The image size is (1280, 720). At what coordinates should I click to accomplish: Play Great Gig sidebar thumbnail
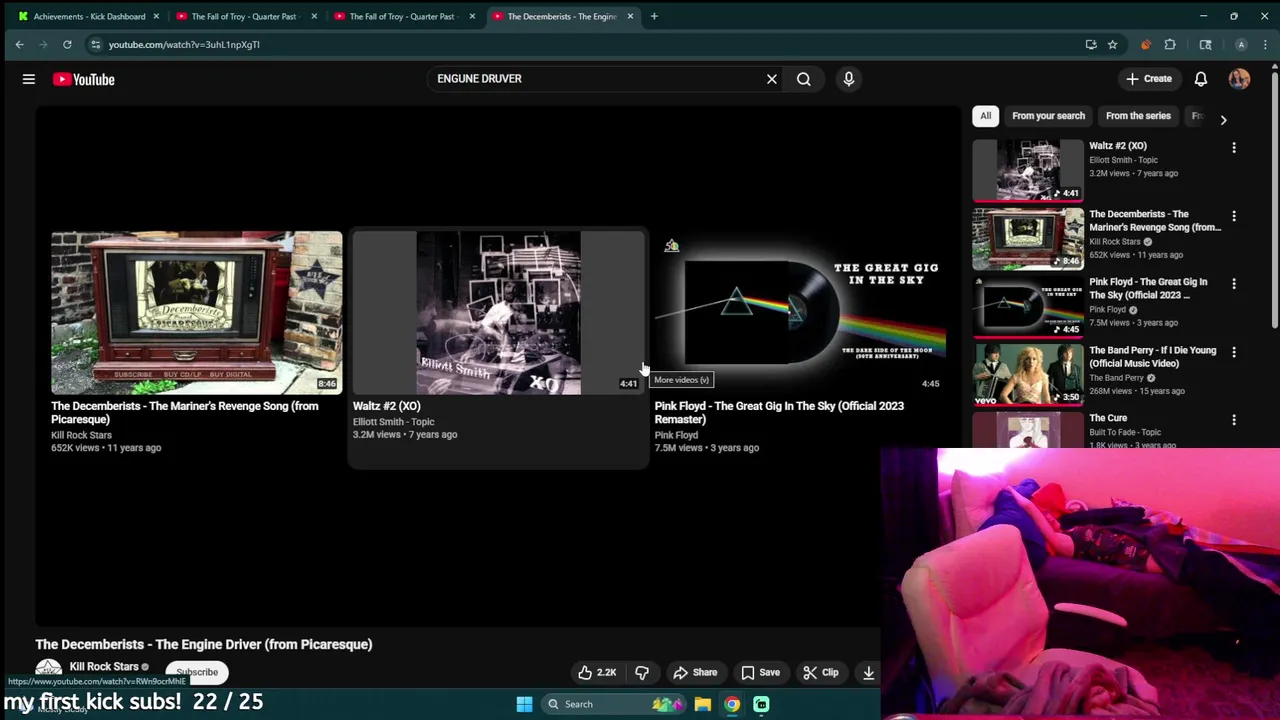coord(1028,306)
